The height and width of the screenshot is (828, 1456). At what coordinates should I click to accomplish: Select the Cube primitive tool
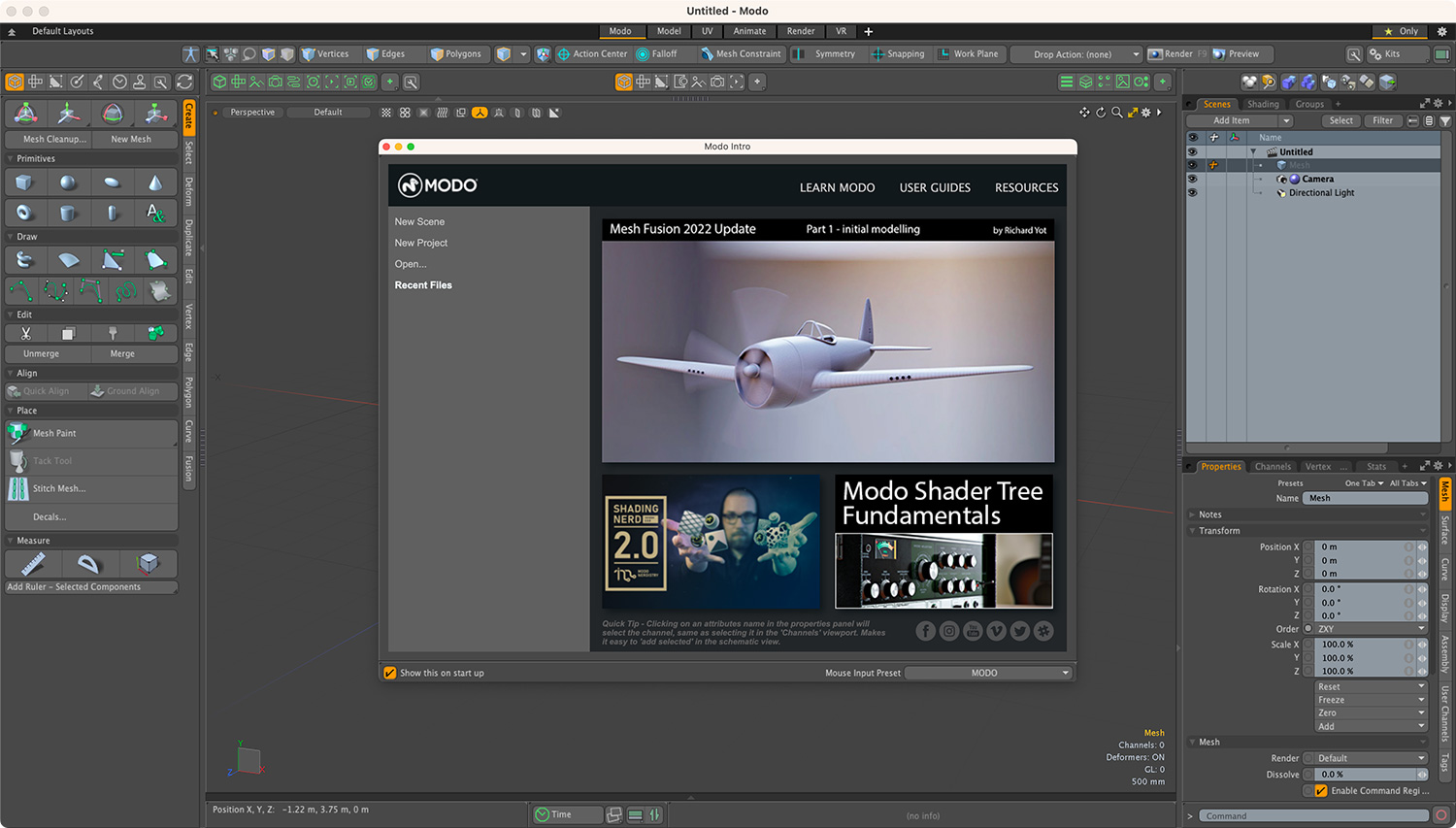pyautogui.click(x=25, y=182)
